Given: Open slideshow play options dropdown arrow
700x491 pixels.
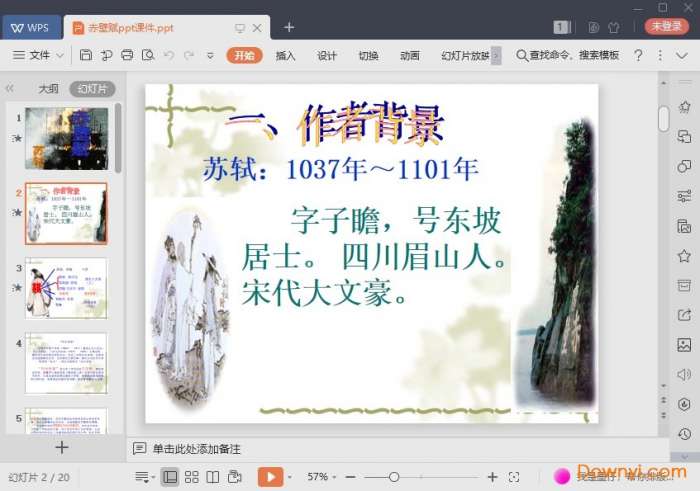Looking at the screenshot, I should [290, 477].
